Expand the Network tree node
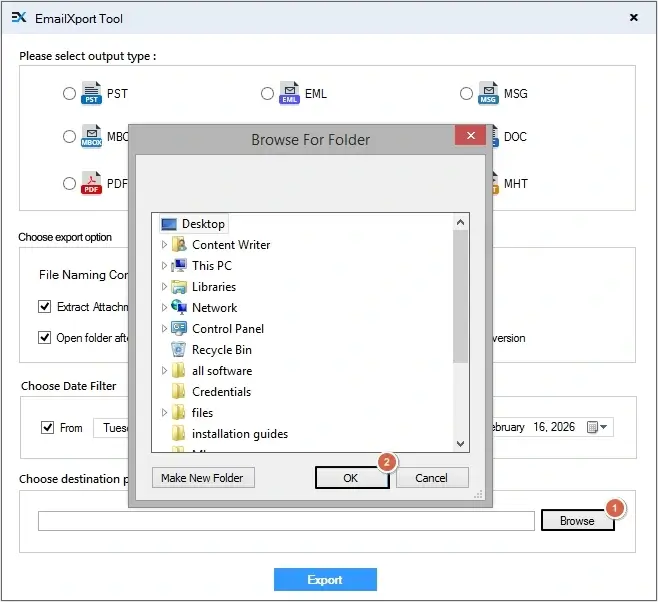Image resolution: width=658 pixels, height=602 pixels. [x=164, y=308]
